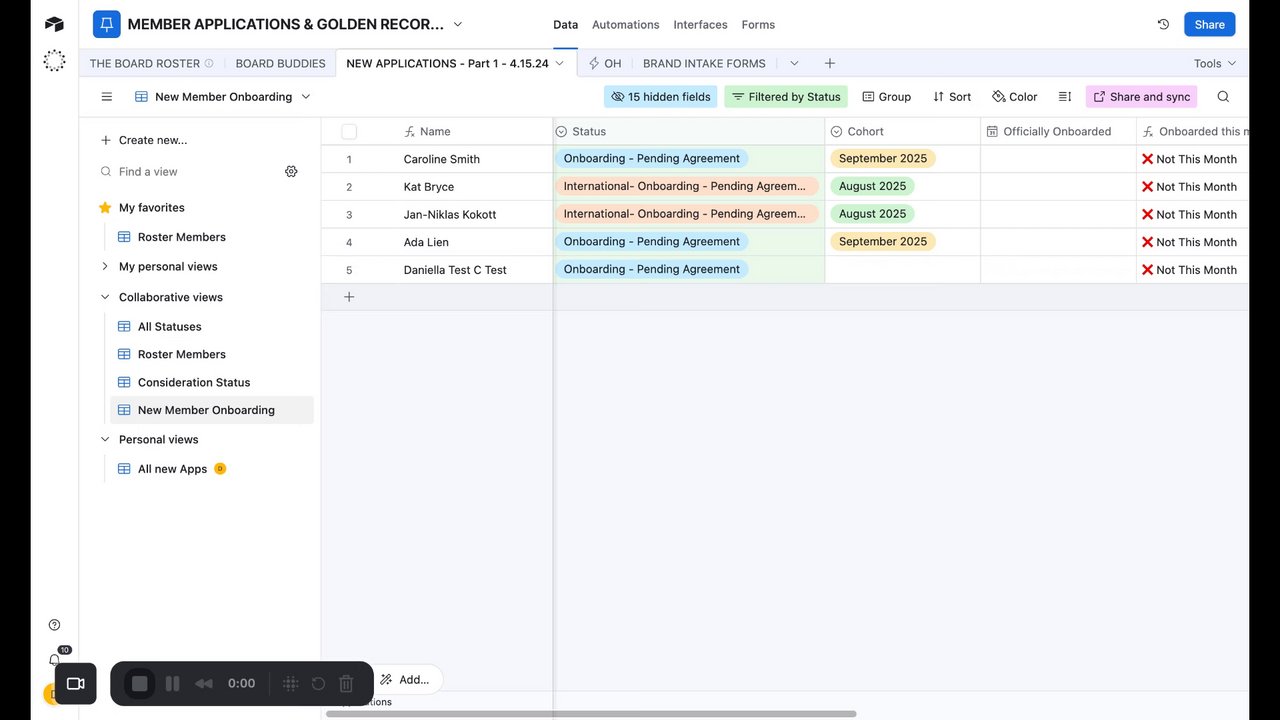Click the star icon beside My favorites
Screen dimensions: 1280x720
click(x=105, y=208)
